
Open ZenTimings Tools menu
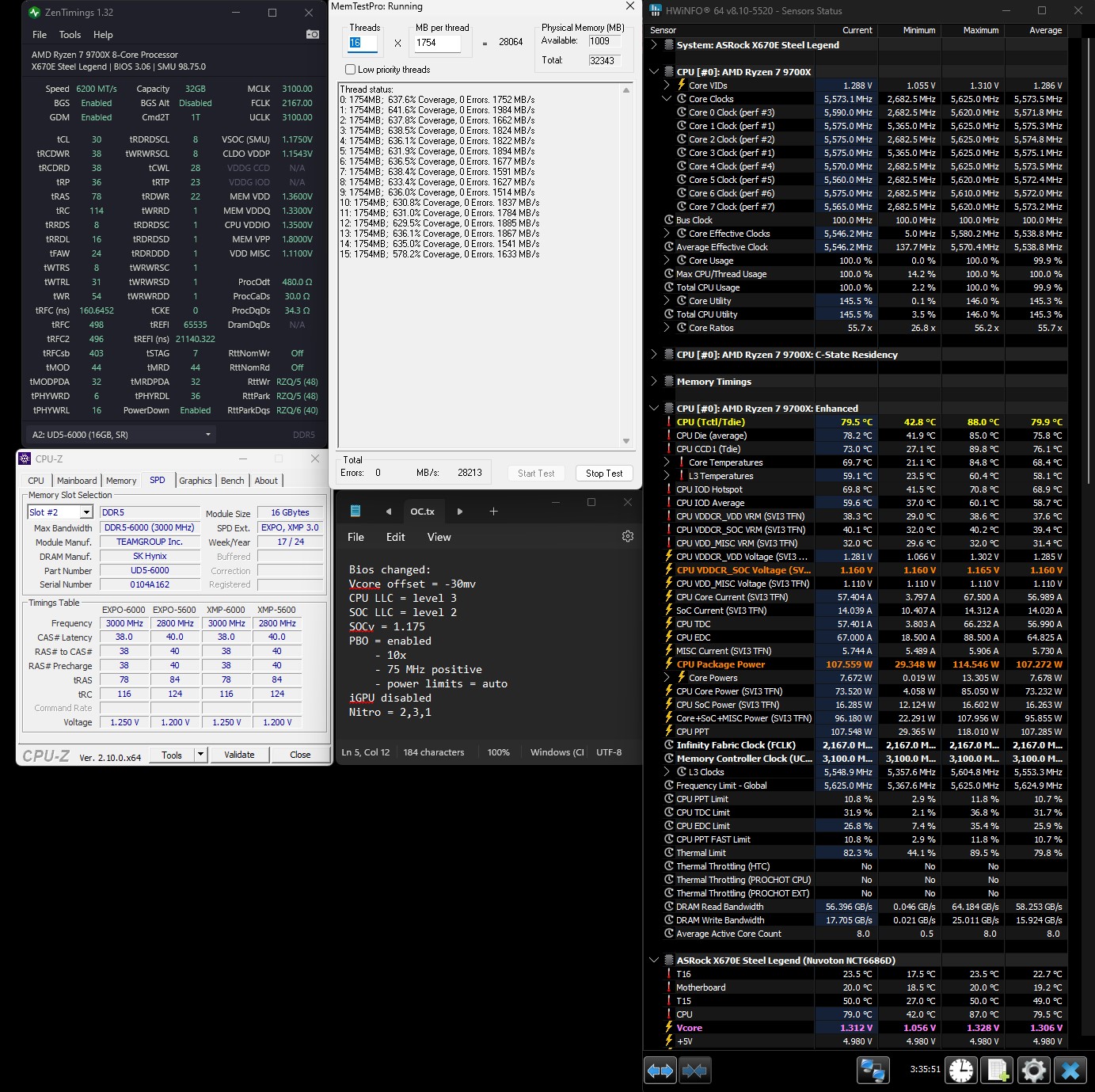[x=70, y=35]
